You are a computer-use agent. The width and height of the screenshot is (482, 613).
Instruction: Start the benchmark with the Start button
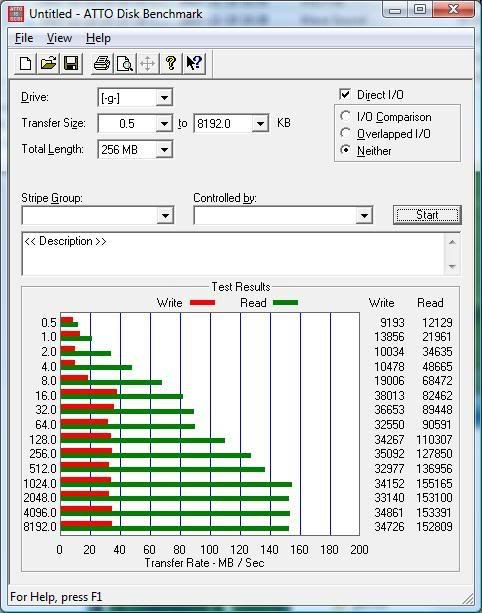(x=427, y=215)
